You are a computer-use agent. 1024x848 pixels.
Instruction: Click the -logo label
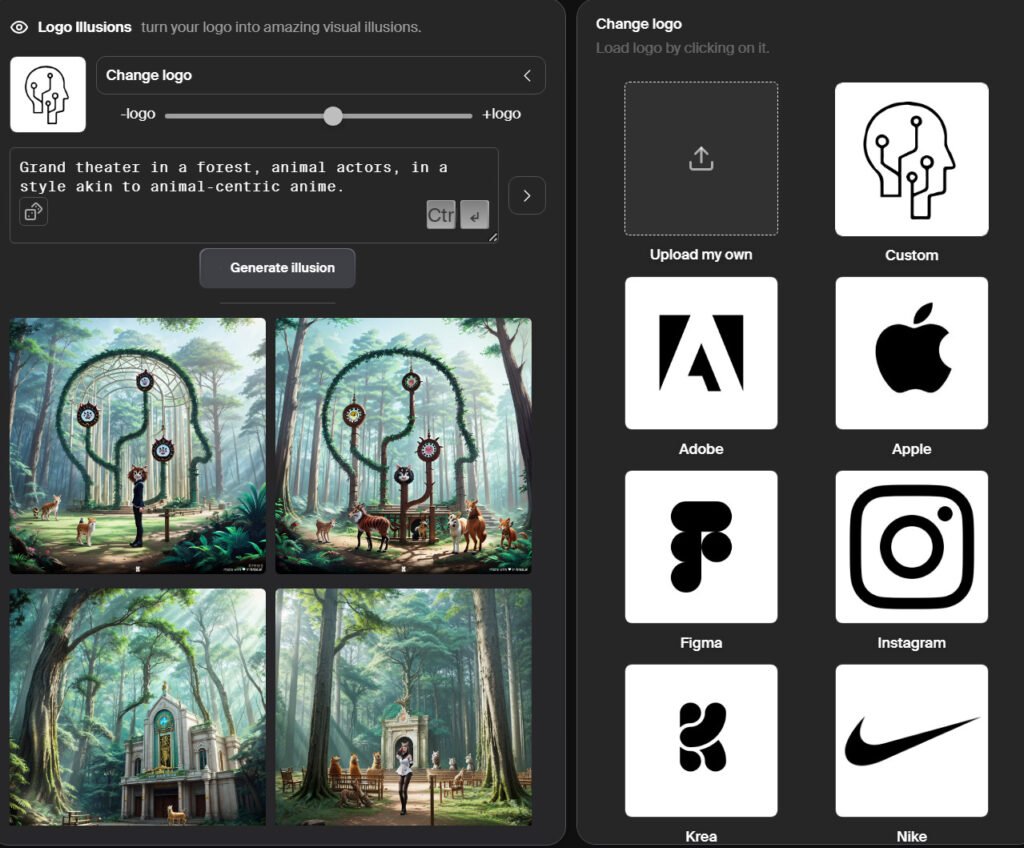(138, 114)
